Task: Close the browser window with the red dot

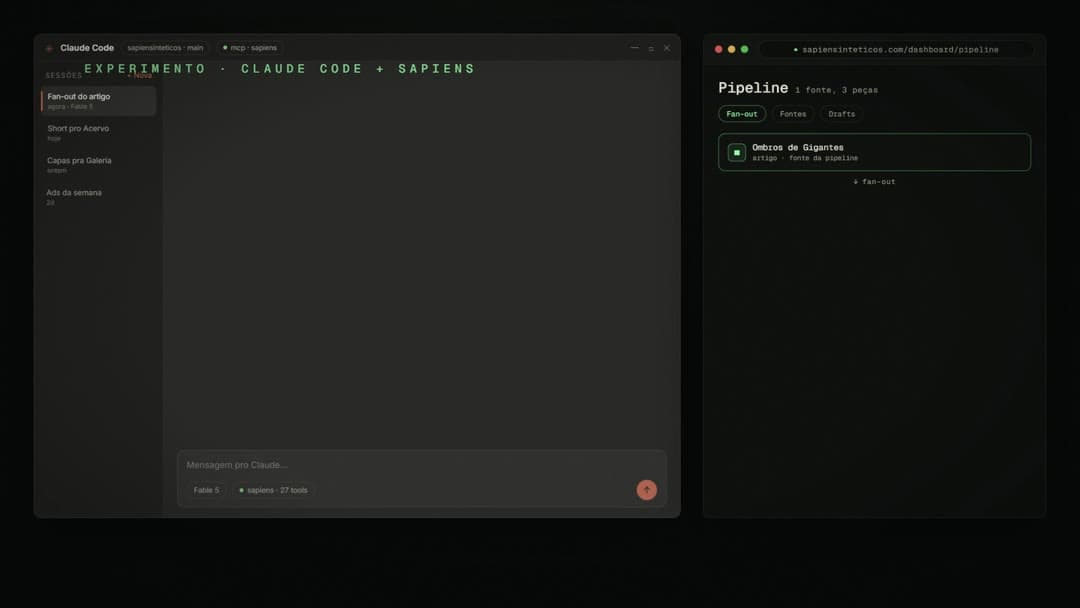Action: click(718, 50)
